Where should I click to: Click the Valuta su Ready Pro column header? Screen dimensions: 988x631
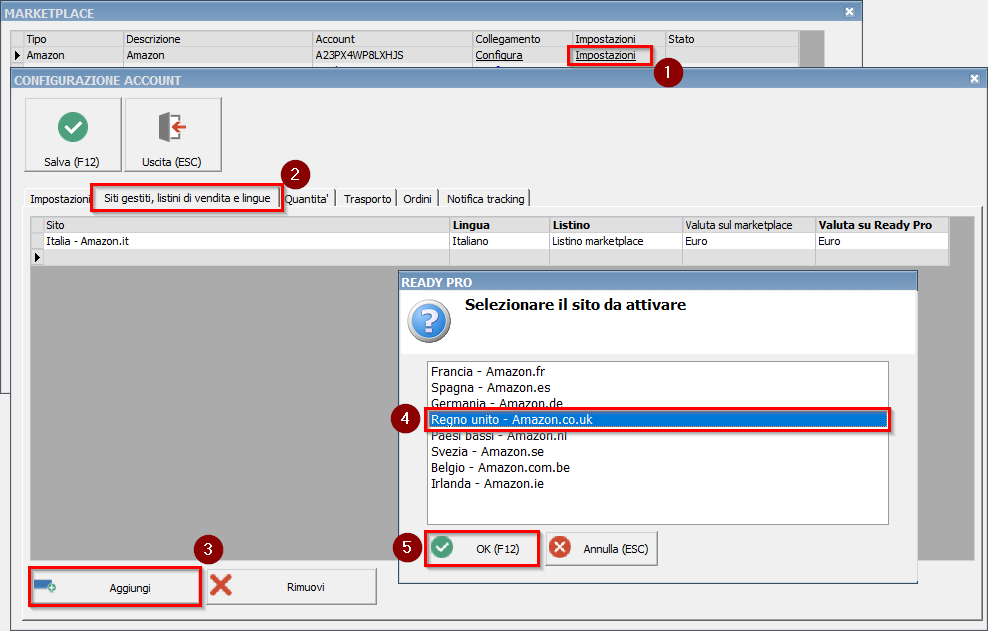(882, 225)
